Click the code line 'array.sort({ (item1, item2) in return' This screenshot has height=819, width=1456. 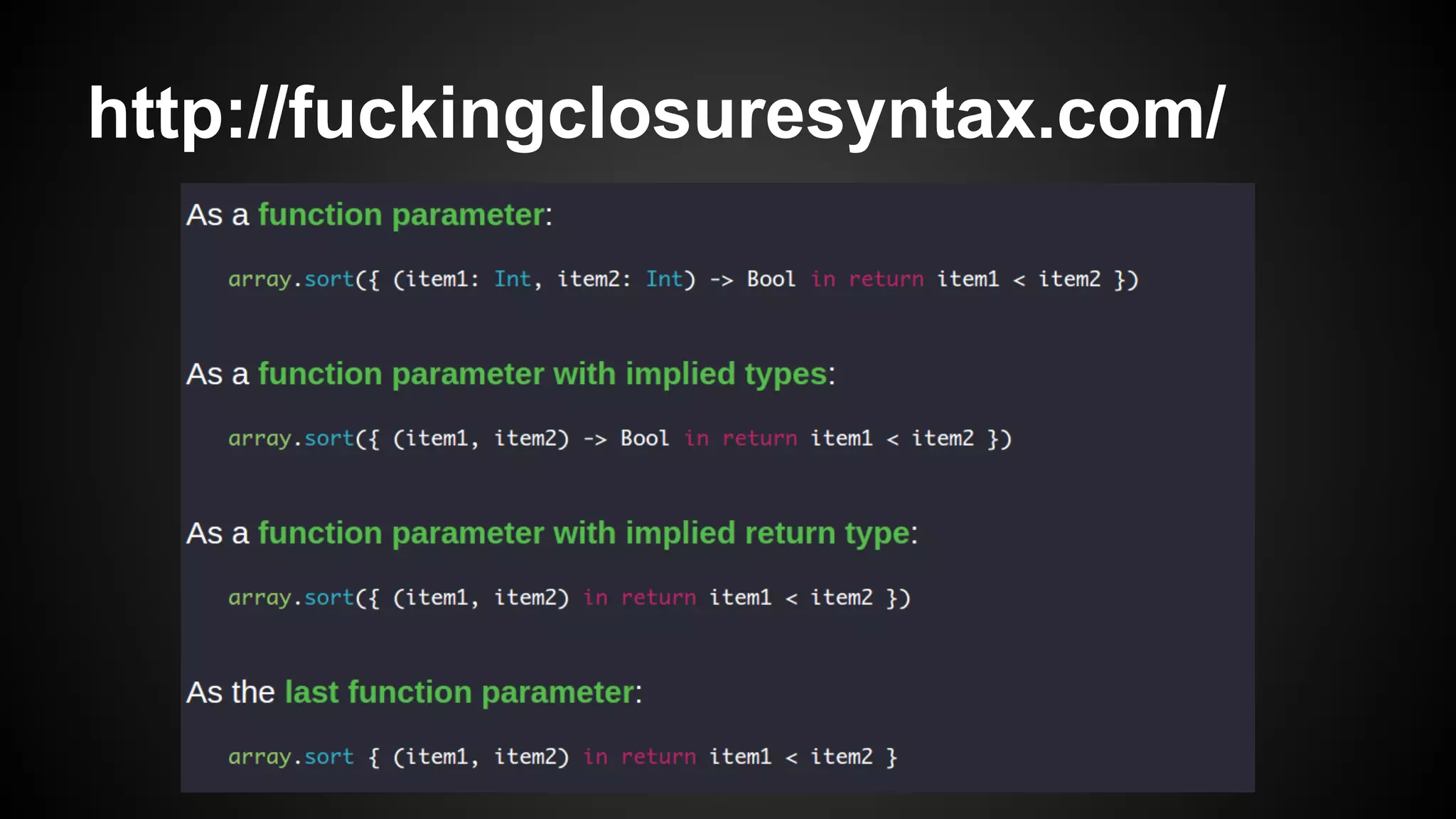click(x=569, y=598)
